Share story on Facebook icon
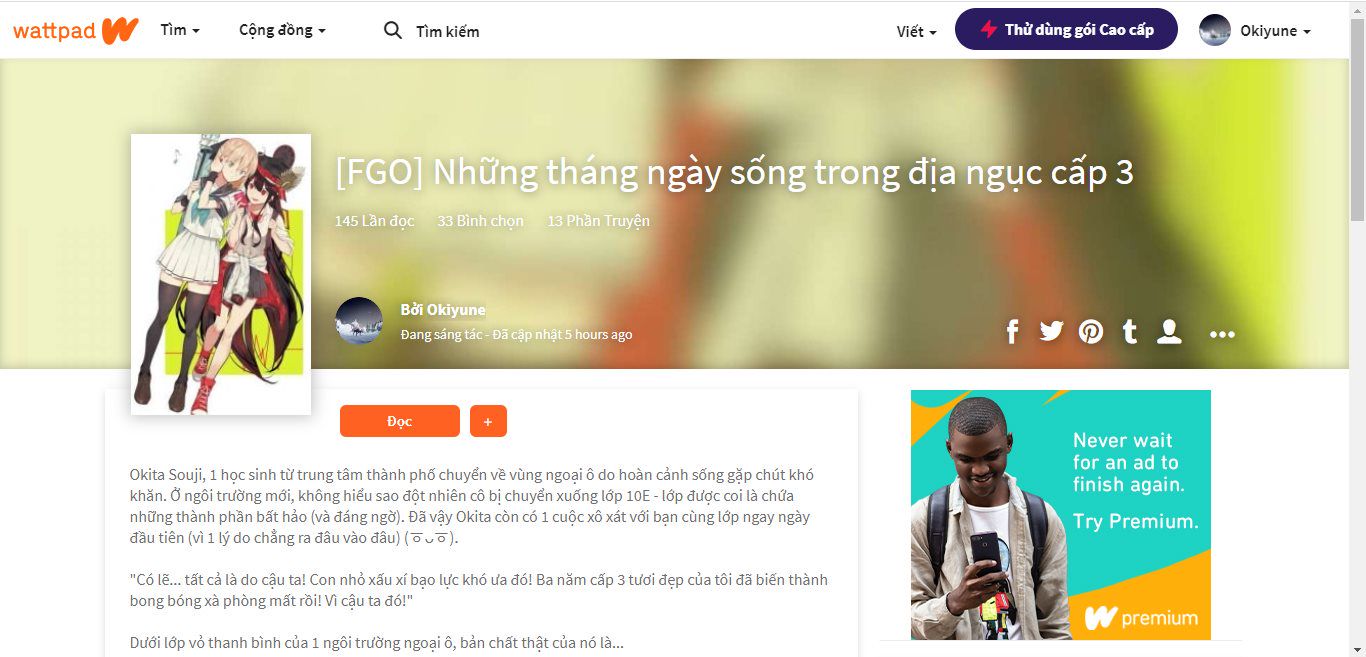This screenshot has height=657, width=1366. click(x=1012, y=332)
